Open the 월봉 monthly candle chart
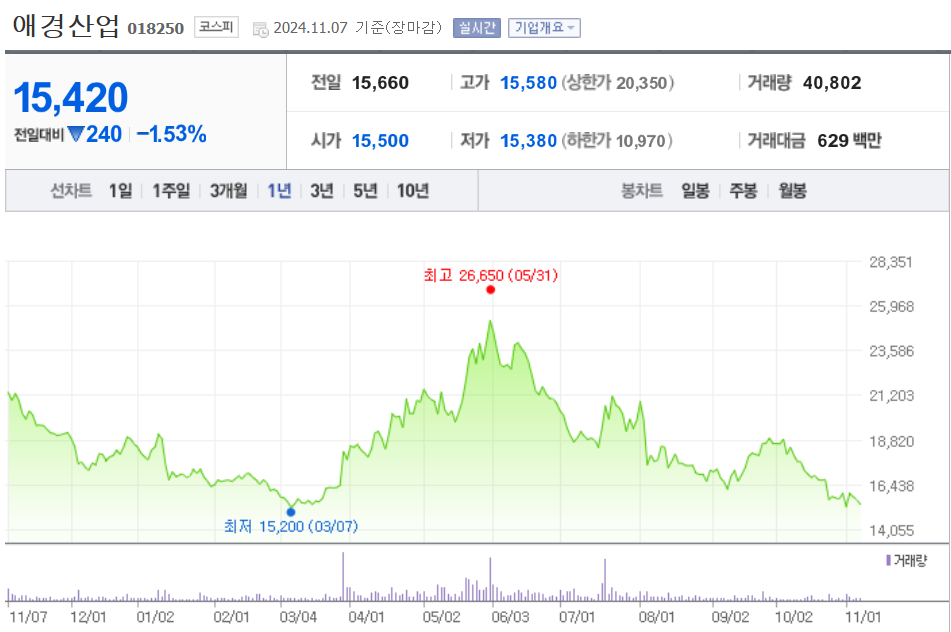 pos(792,191)
